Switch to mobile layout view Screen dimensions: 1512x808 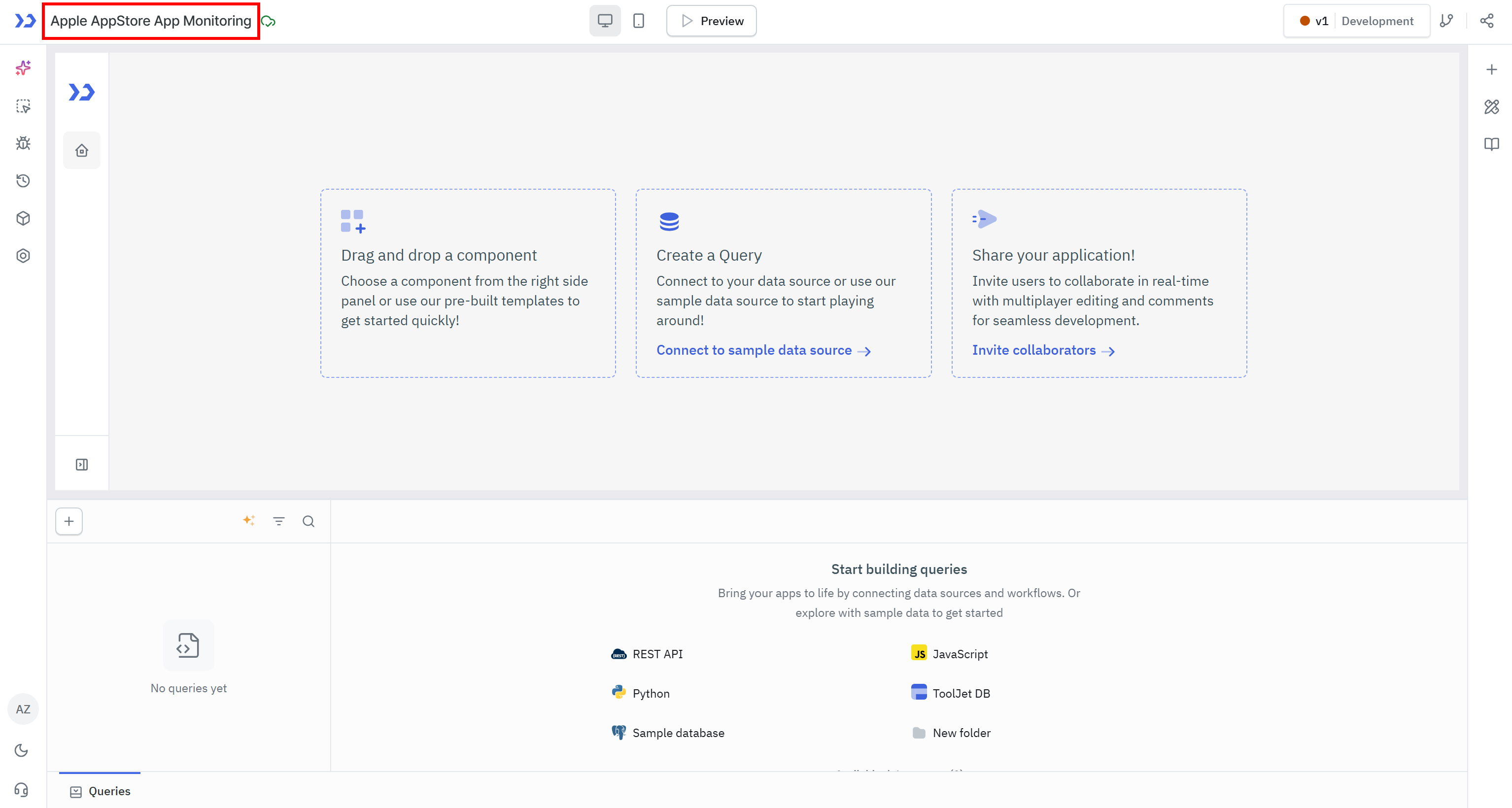(639, 21)
